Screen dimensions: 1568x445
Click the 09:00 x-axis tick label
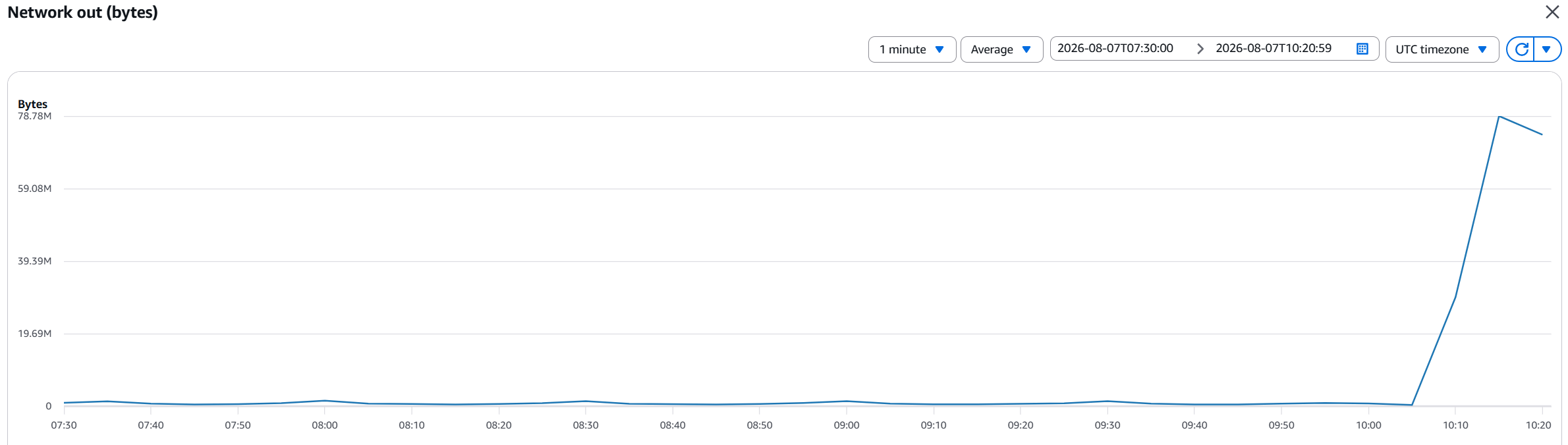tap(847, 425)
